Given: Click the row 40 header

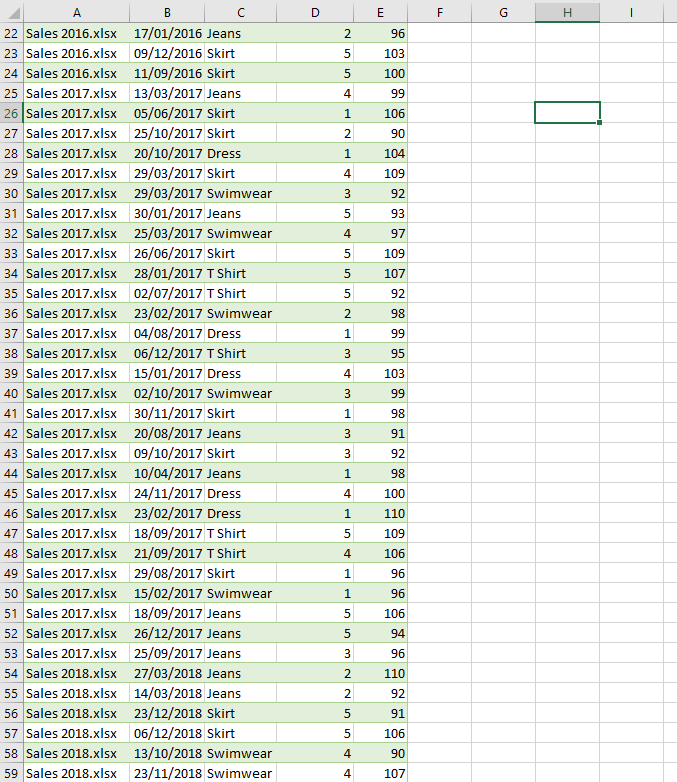Looking at the screenshot, I should [11, 393].
